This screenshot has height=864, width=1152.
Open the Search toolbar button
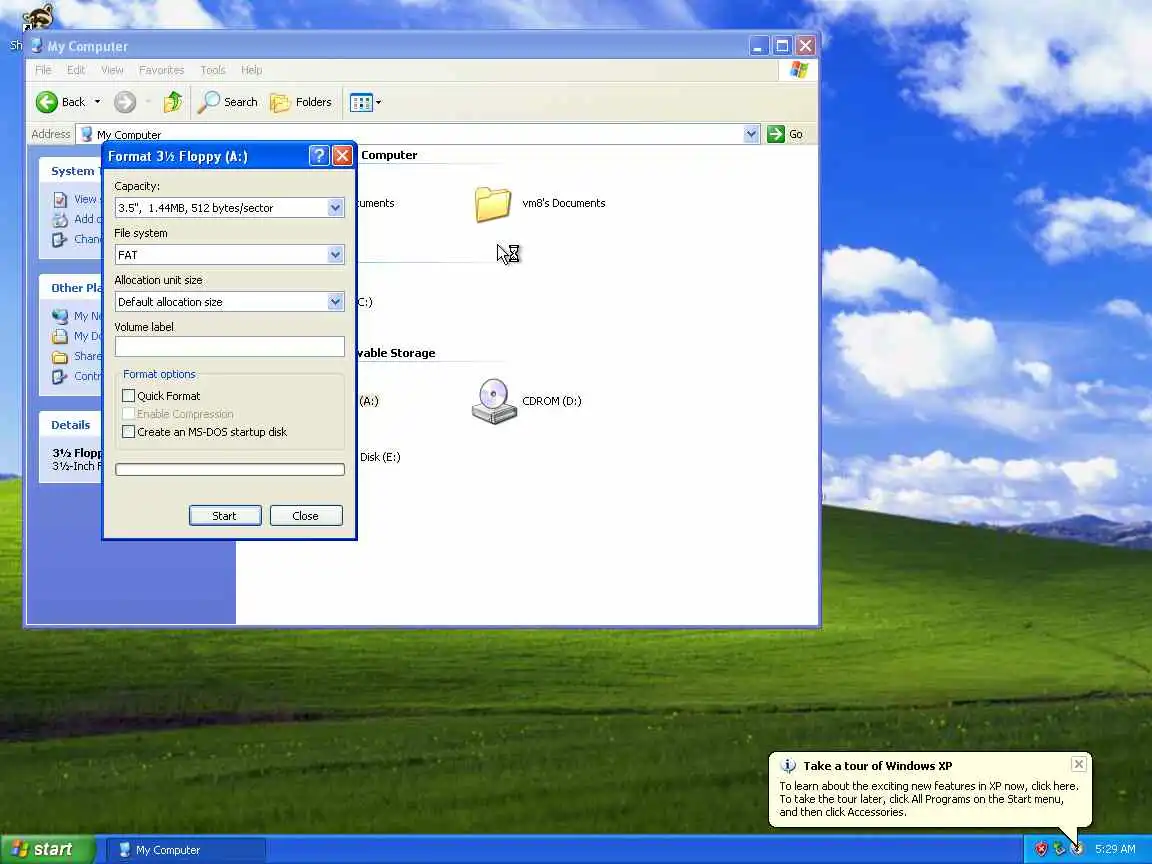click(228, 102)
